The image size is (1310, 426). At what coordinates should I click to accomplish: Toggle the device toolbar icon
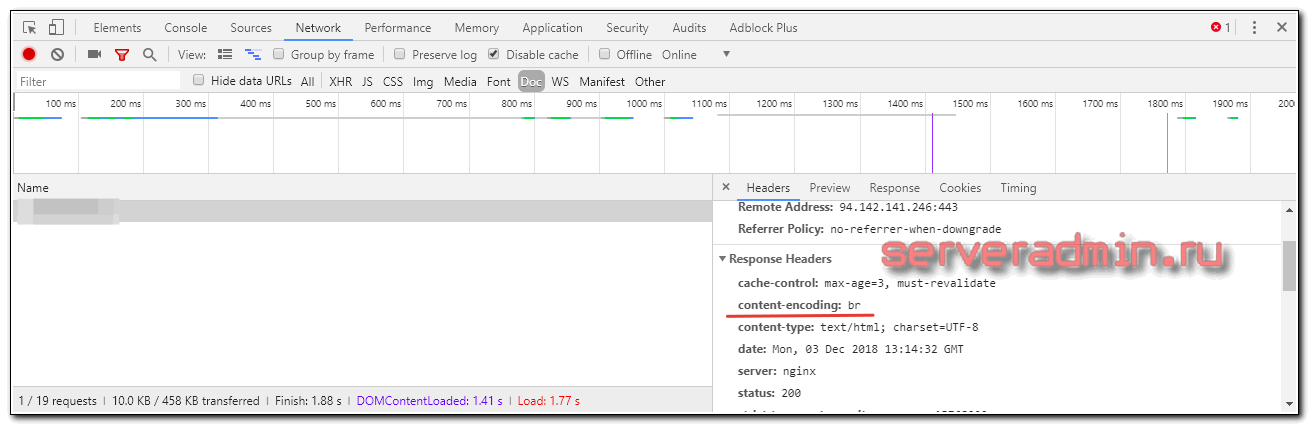56,28
